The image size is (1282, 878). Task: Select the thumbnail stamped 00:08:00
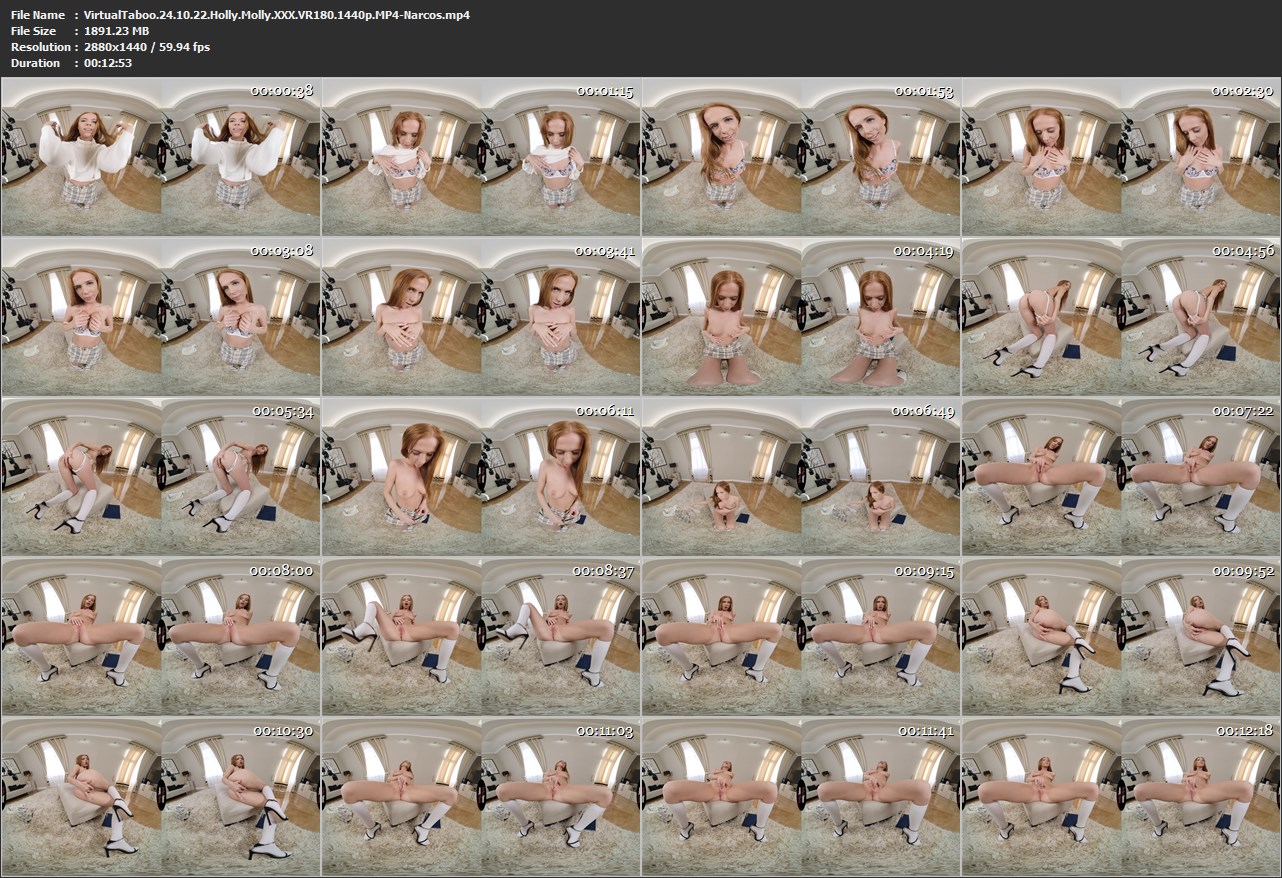tap(161, 637)
